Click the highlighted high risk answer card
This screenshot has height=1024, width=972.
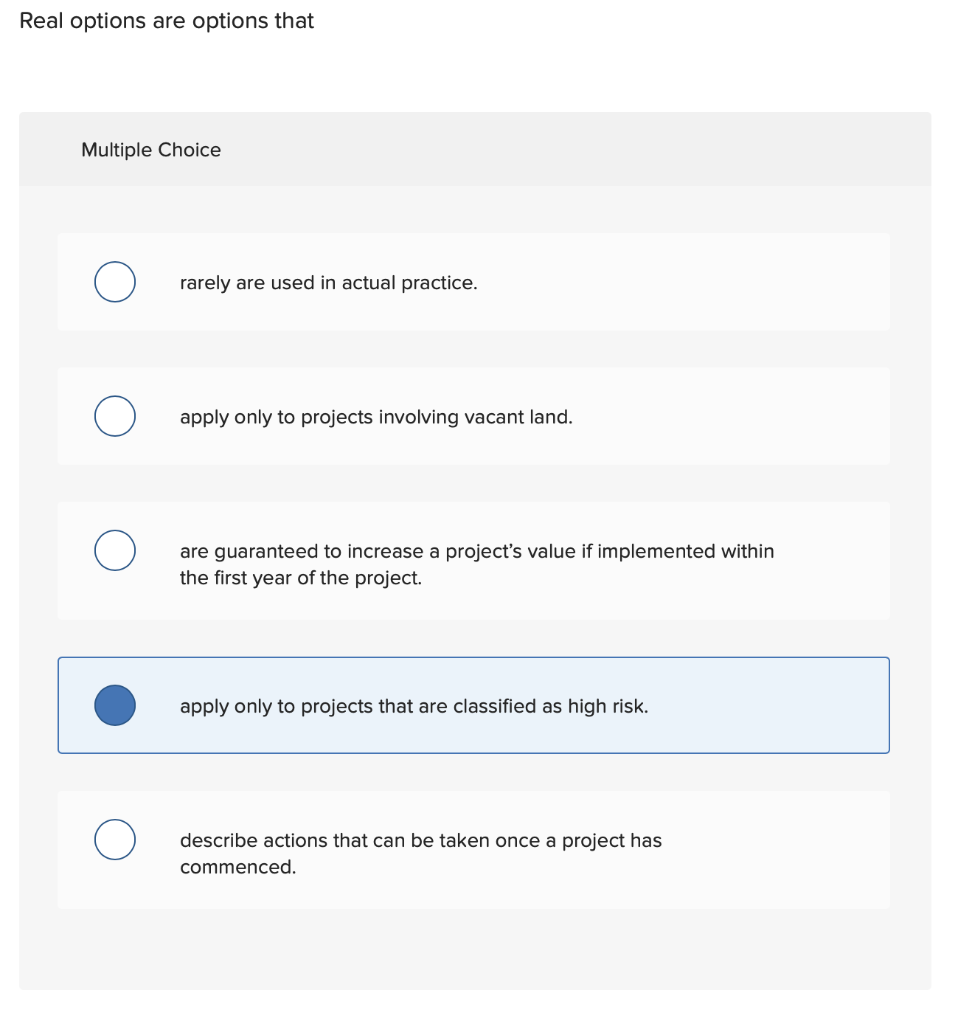pos(474,705)
